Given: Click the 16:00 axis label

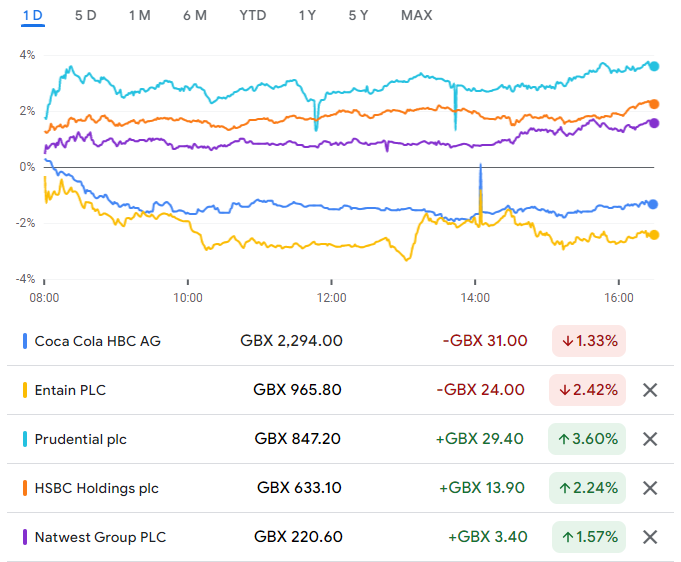Looking at the screenshot, I should coord(619,298).
